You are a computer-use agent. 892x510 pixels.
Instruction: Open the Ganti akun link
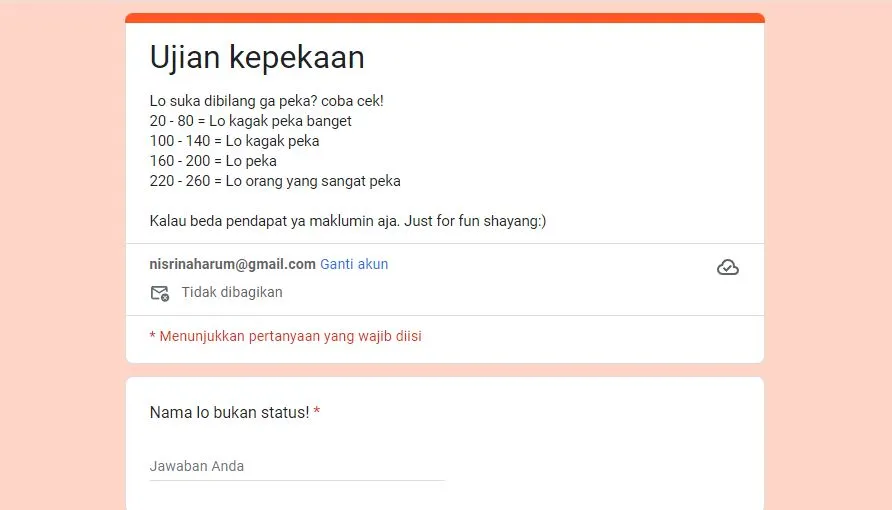(354, 264)
